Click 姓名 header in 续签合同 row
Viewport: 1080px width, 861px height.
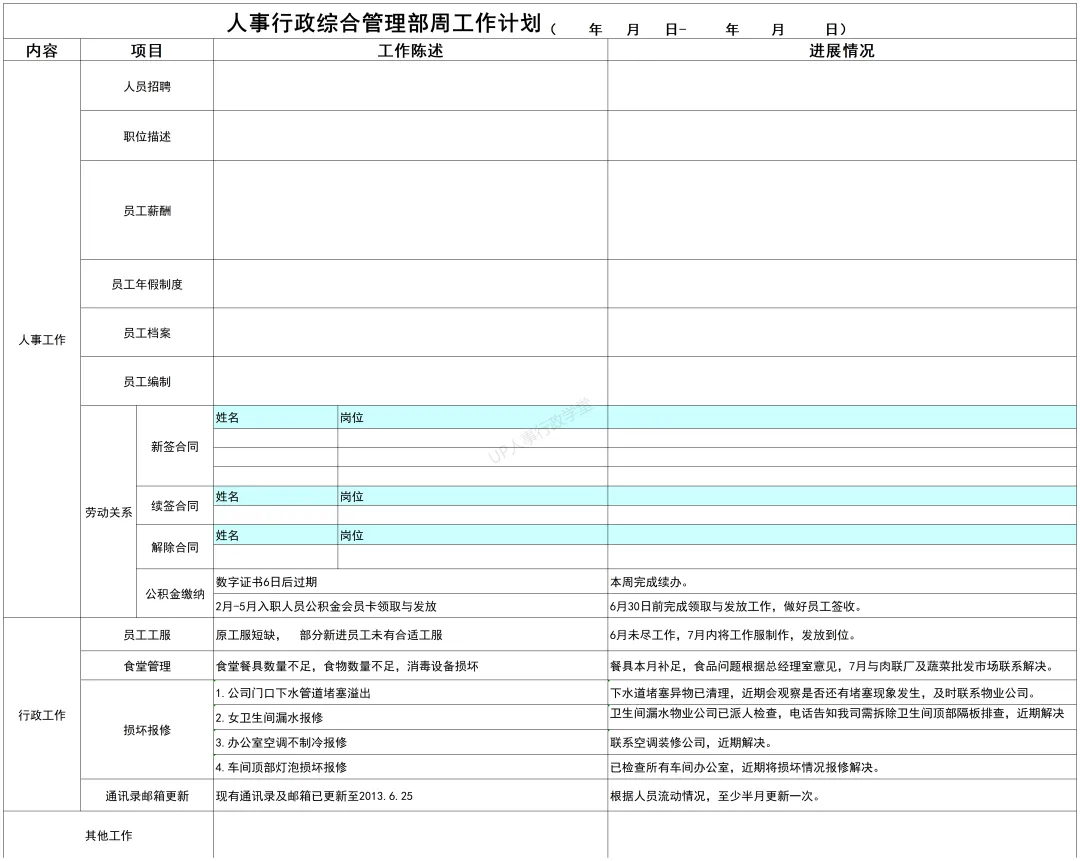276,496
